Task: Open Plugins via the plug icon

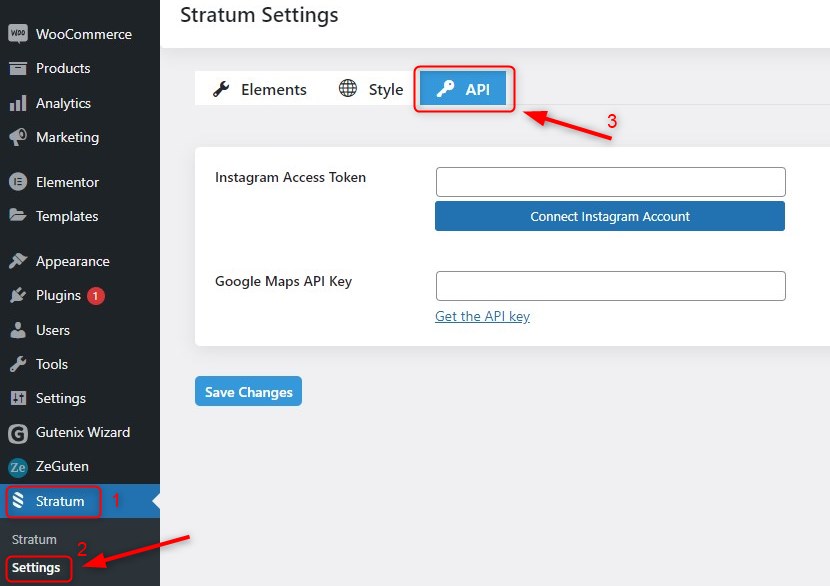Action: pyautogui.click(x=17, y=295)
